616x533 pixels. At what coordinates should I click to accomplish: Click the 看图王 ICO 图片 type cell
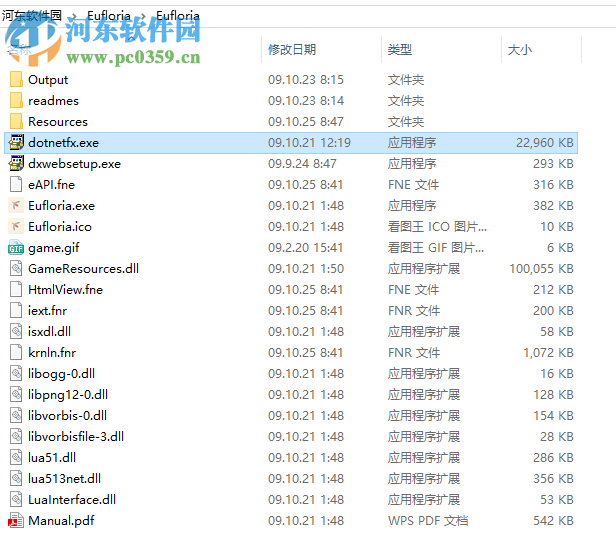coord(437,227)
